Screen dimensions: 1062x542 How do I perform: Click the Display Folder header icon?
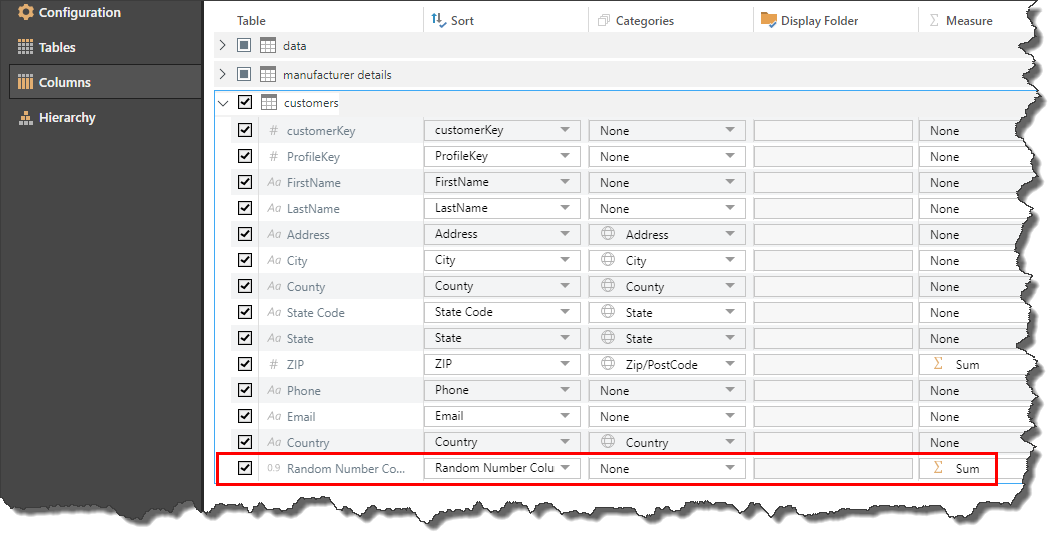click(768, 20)
